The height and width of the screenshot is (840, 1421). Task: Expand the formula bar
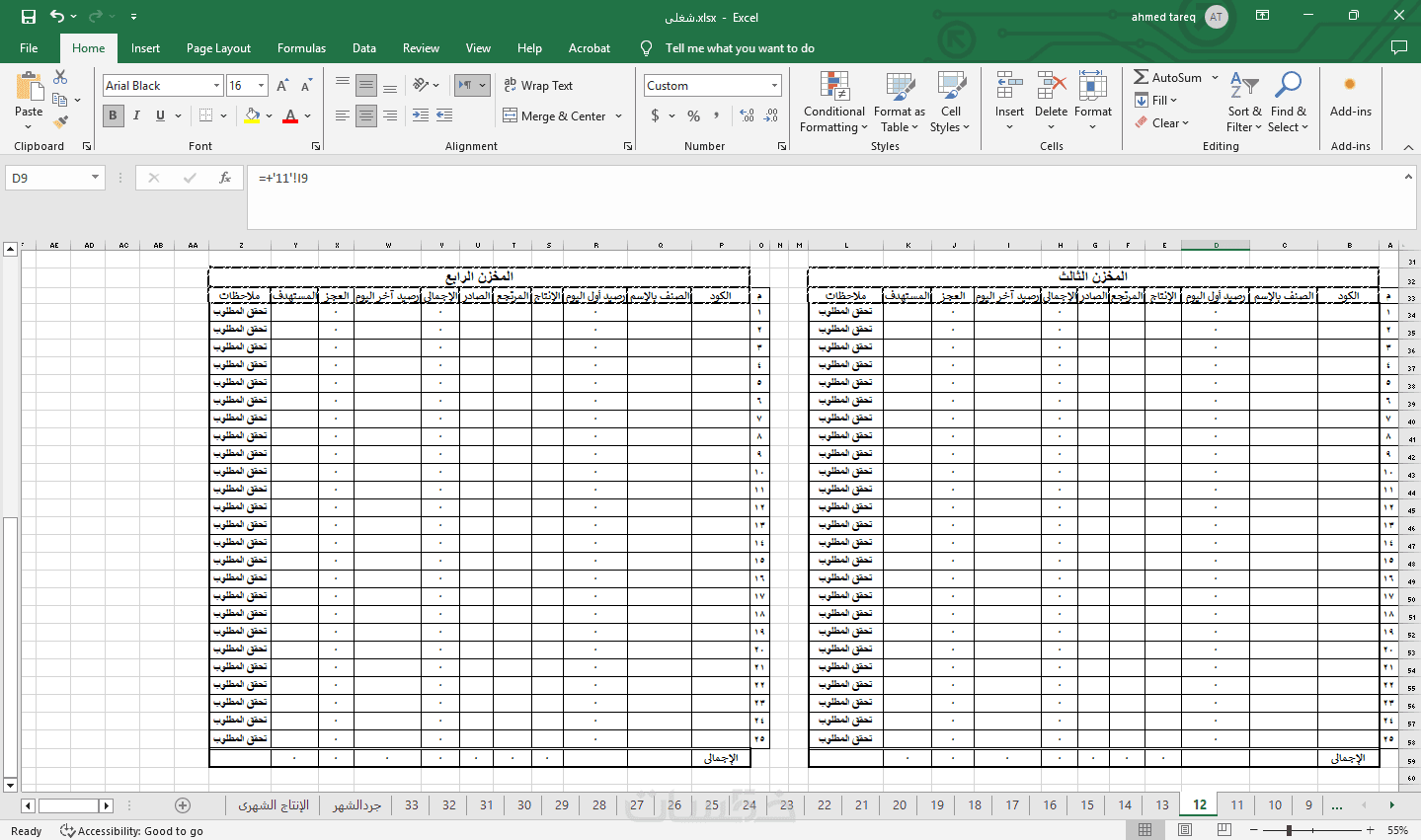point(1407,177)
